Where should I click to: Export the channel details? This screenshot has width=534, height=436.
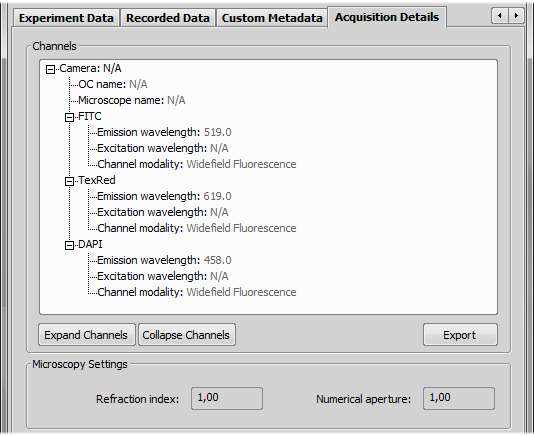point(460,335)
